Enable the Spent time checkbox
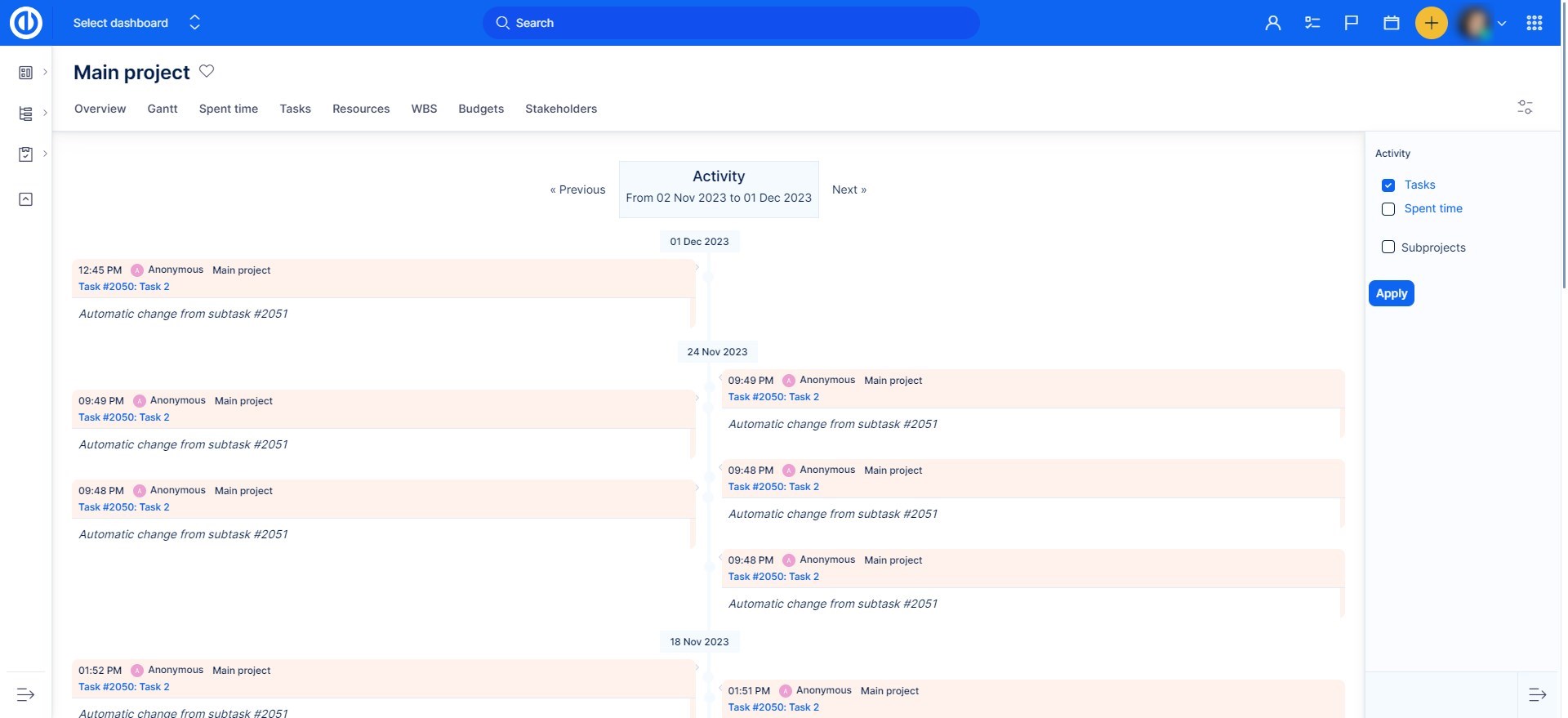1568x718 pixels. [1388, 209]
